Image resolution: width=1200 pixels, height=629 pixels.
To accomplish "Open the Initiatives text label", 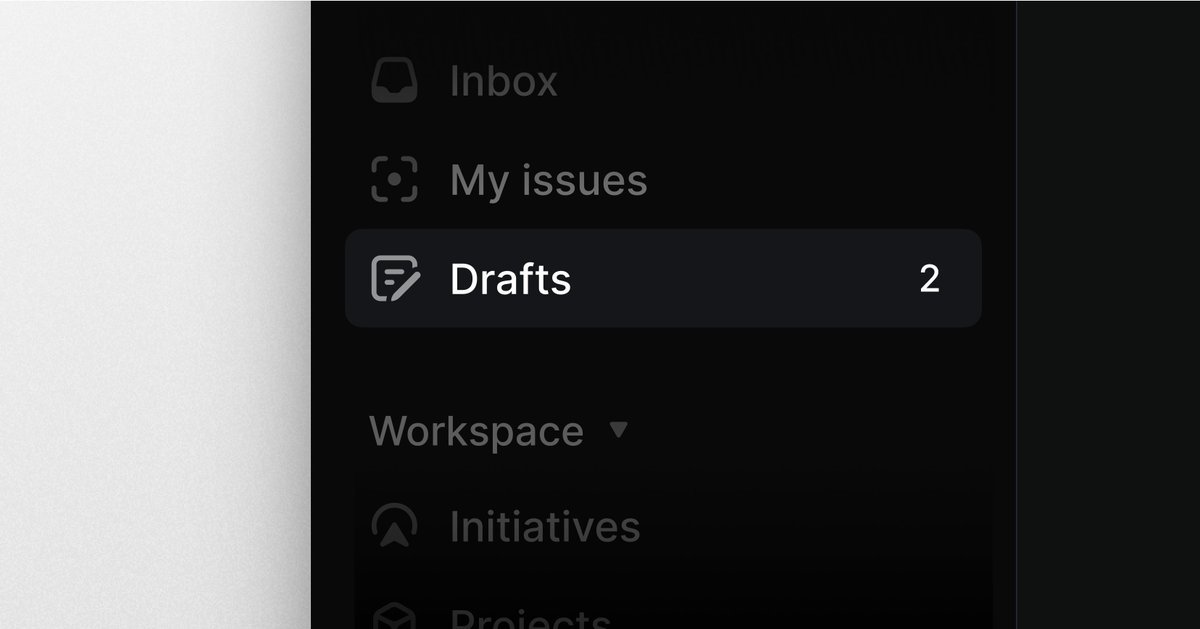I will [544, 526].
